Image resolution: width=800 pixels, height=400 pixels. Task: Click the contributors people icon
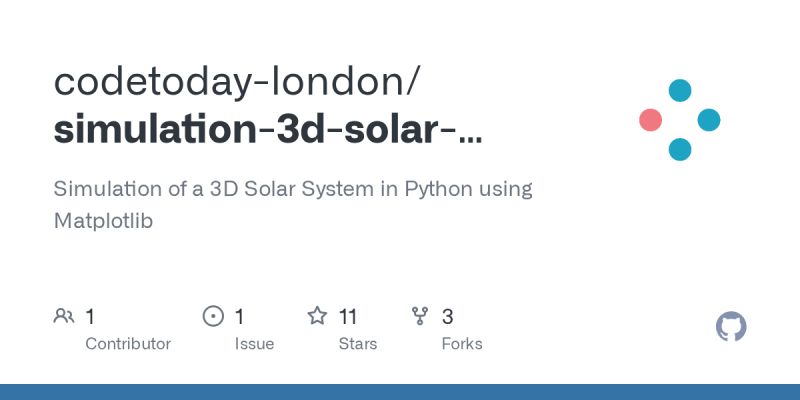(64, 317)
